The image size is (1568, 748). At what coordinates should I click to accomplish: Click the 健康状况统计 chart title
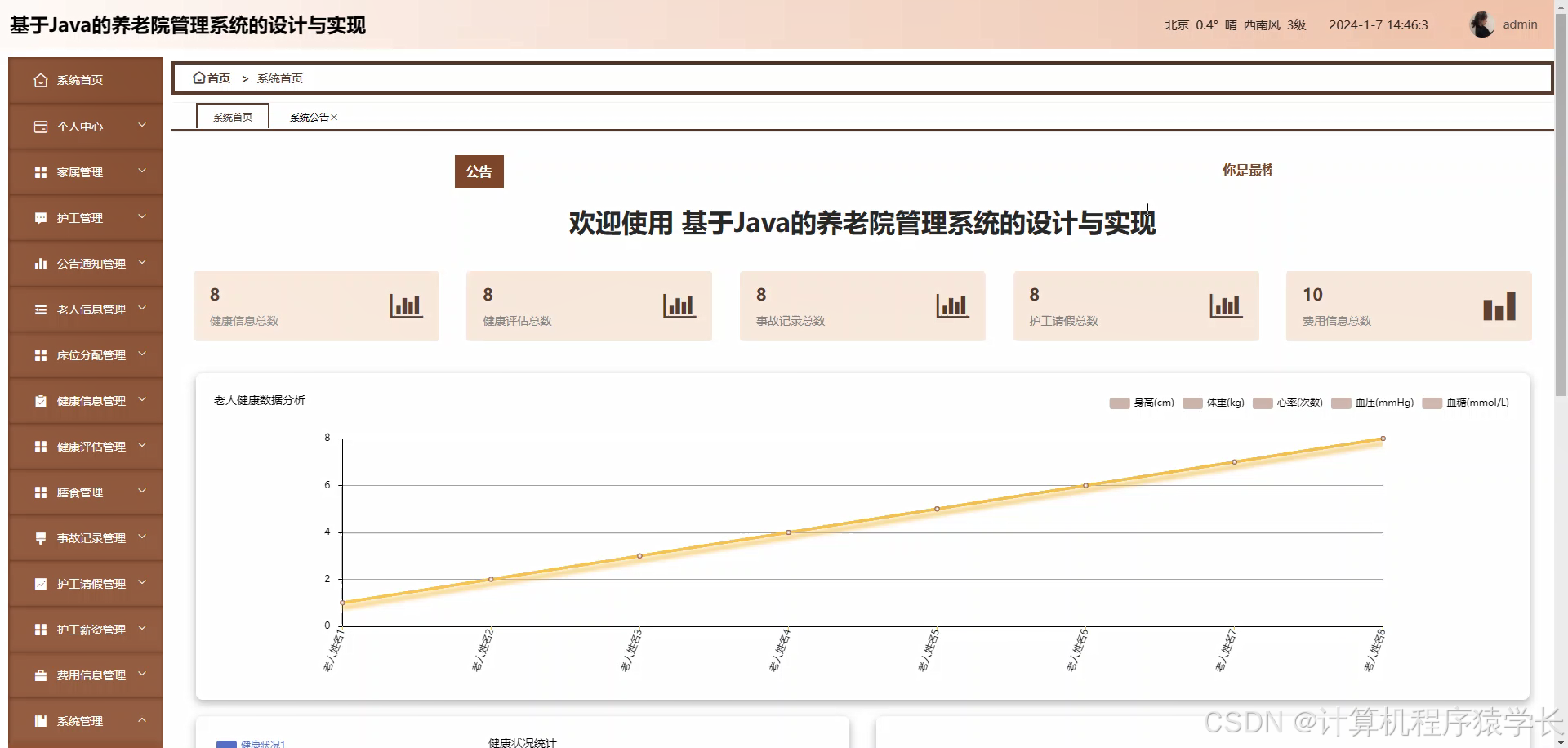[x=523, y=742]
